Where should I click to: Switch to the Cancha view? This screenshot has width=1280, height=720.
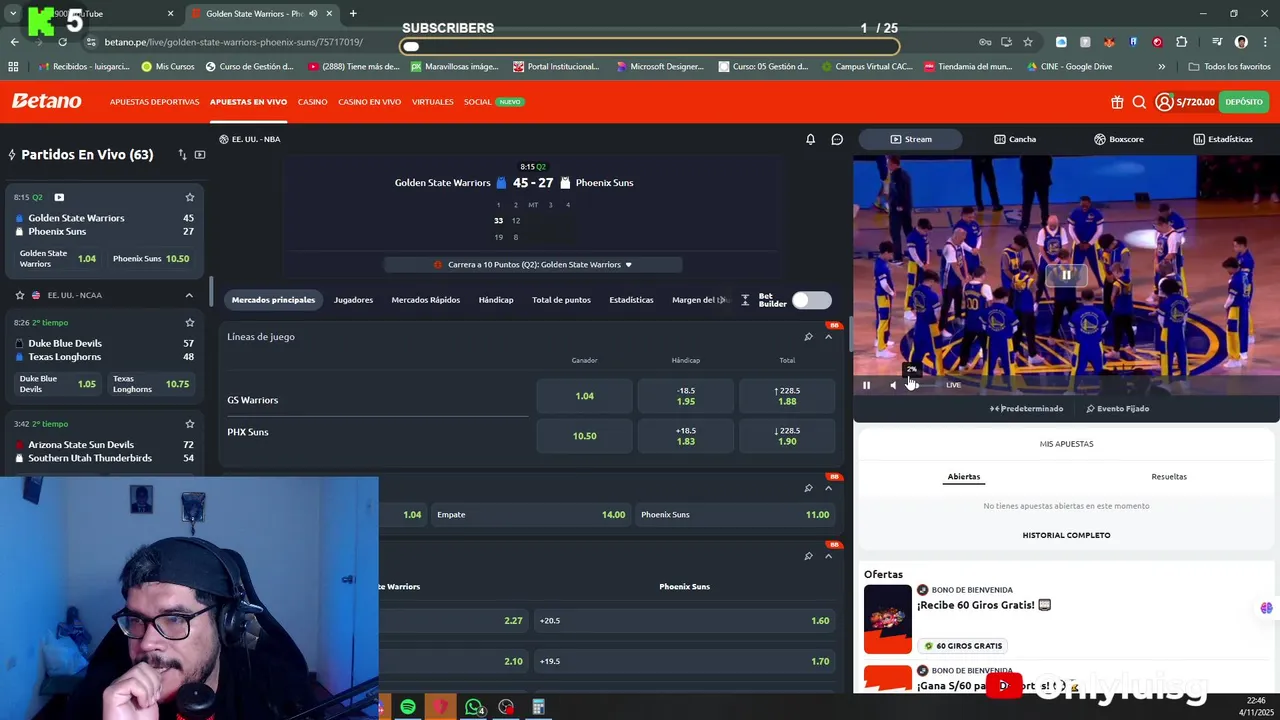point(1015,139)
